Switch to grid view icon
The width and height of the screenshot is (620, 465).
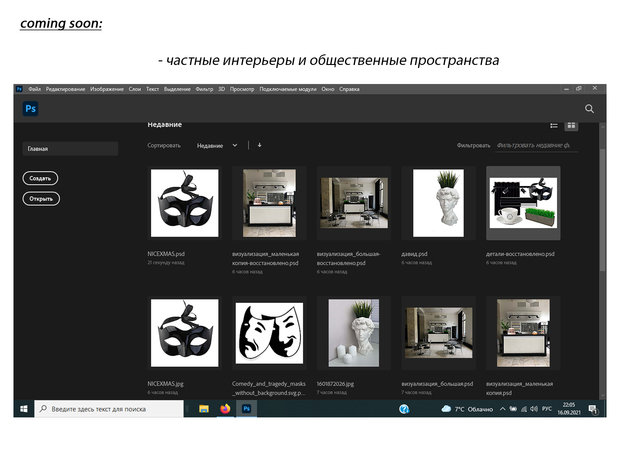point(571,126)
